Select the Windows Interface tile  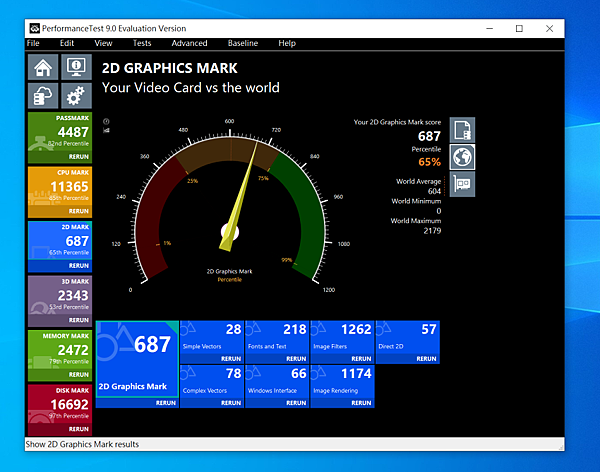pos(277,382)
